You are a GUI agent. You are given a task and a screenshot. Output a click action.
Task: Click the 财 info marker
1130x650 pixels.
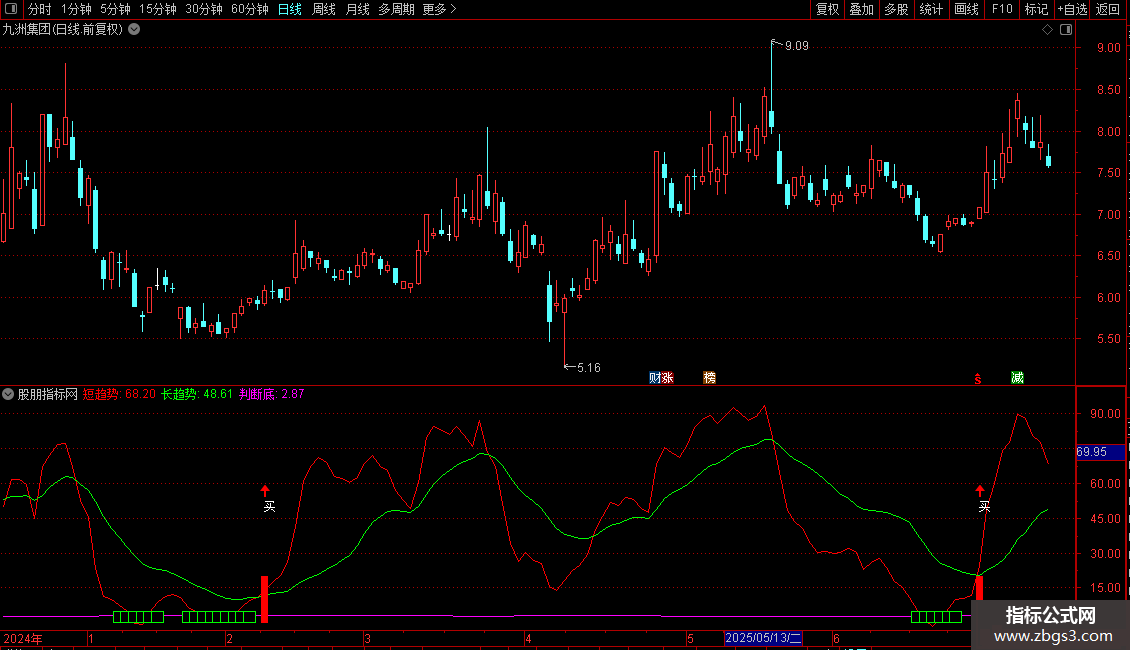654,378
